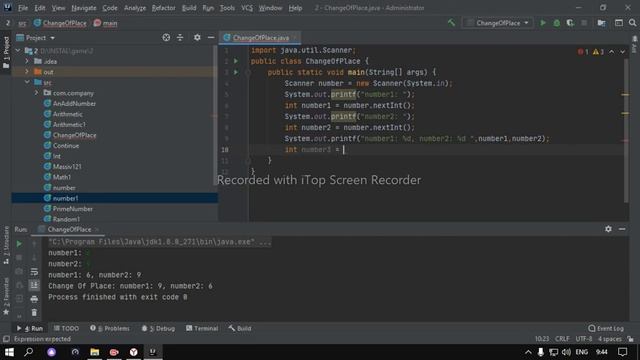Open ENG language indicator in taskbar

point(581,352)
